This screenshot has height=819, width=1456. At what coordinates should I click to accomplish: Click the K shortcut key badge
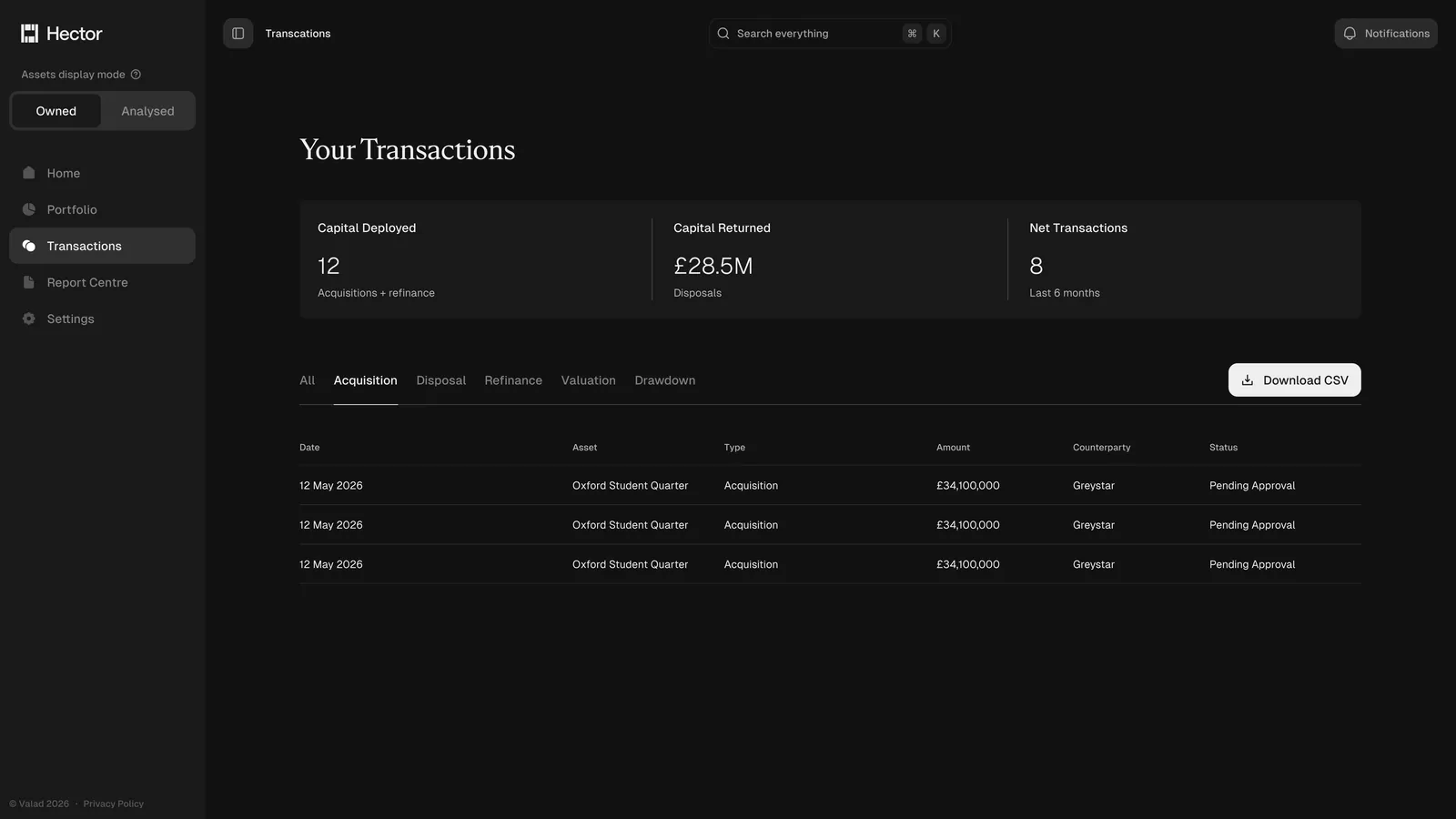(936, 34)
